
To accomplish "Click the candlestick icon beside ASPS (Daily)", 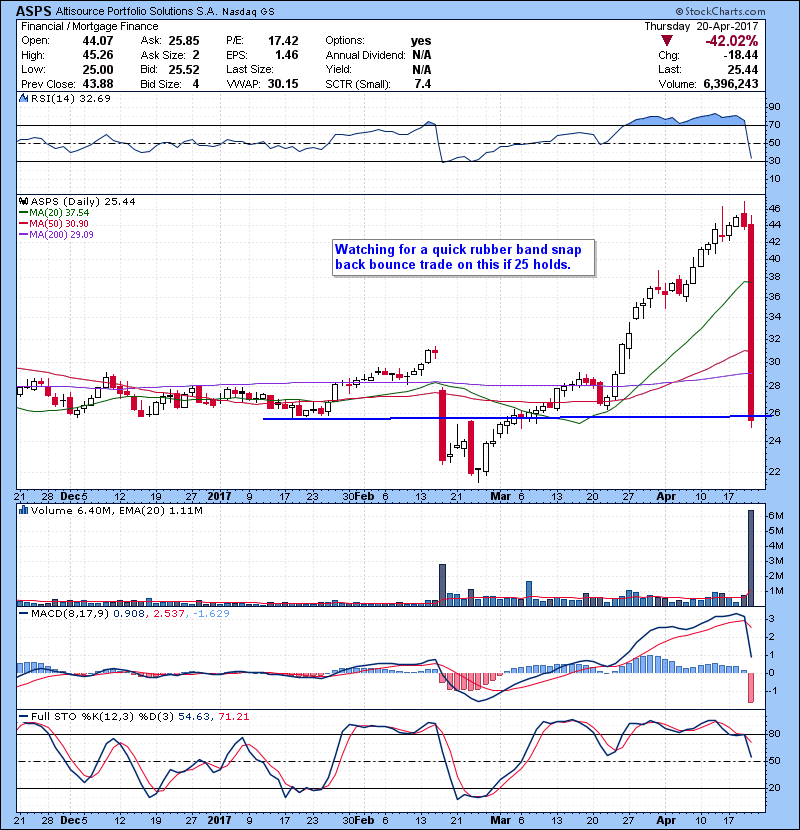I will 23,201.
